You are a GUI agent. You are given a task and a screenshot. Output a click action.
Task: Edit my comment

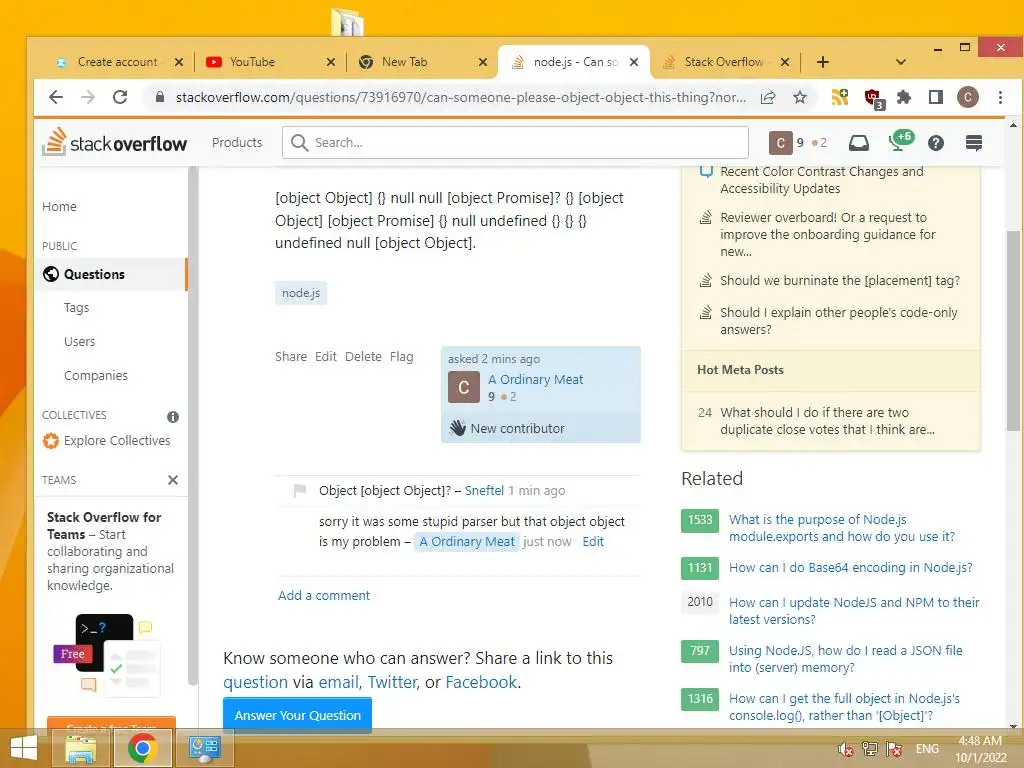click(593, 541)
